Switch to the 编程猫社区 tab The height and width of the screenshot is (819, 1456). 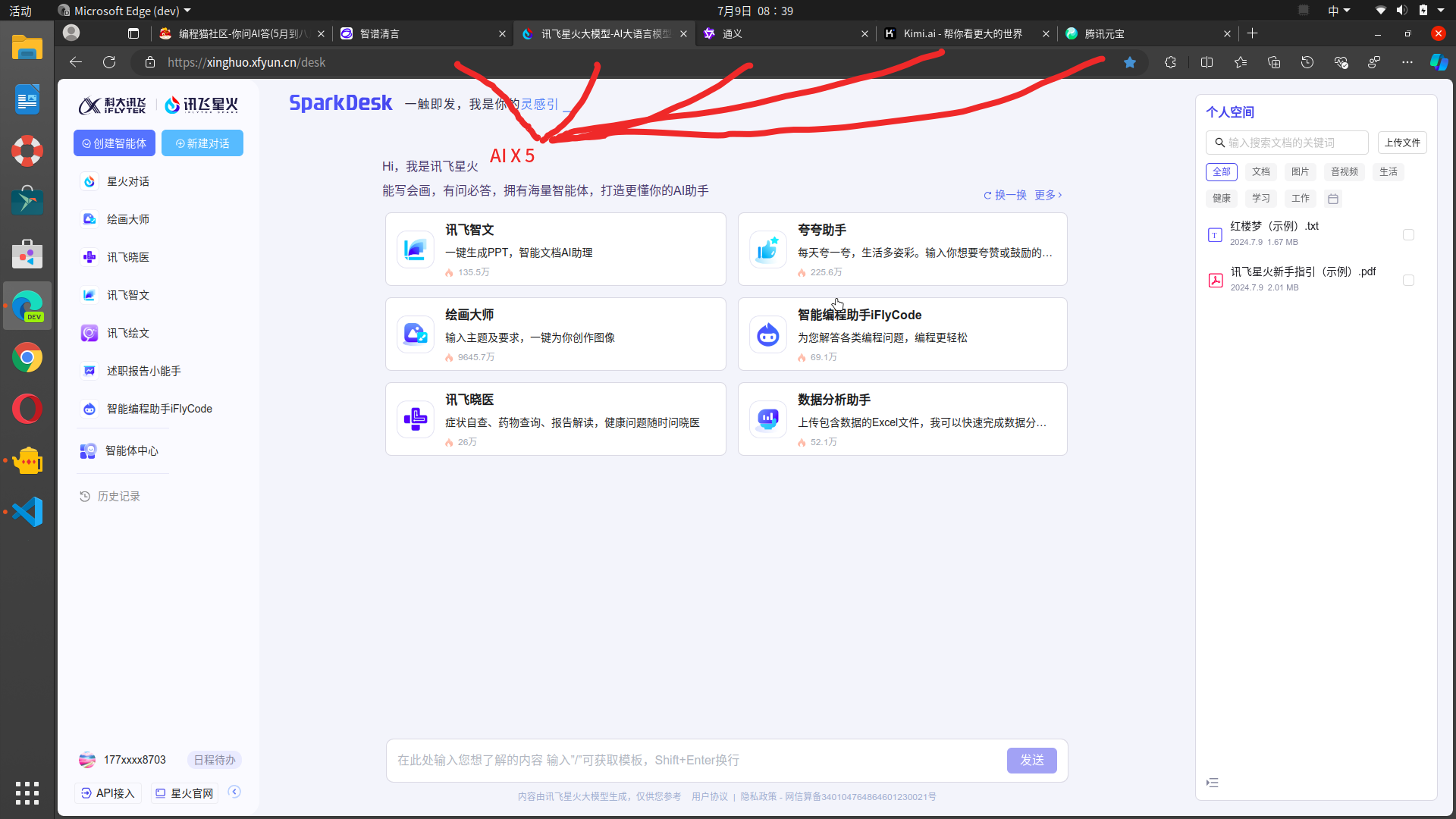[x=242, y=33]
